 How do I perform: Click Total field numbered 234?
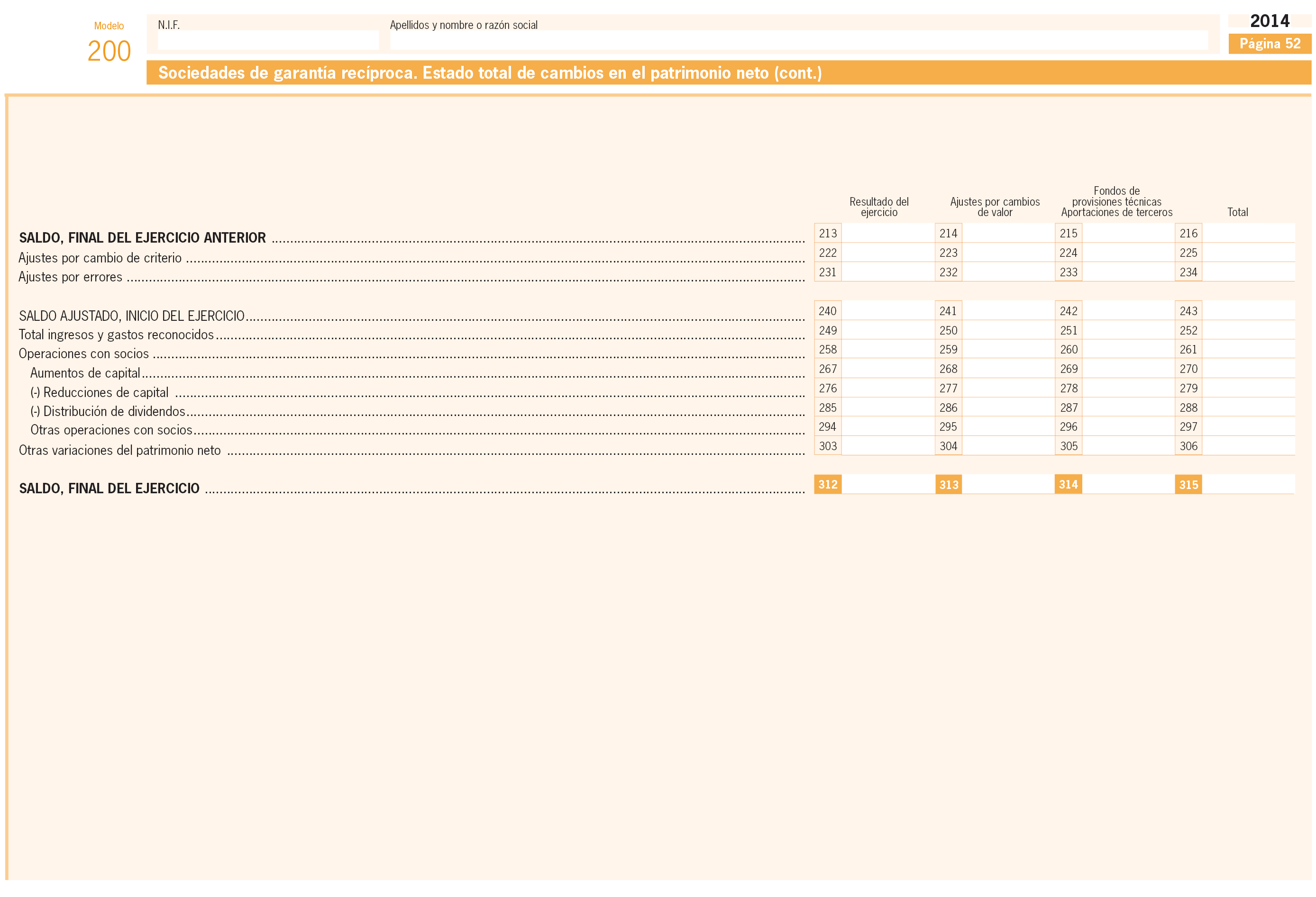click(x=1248, y=272)
